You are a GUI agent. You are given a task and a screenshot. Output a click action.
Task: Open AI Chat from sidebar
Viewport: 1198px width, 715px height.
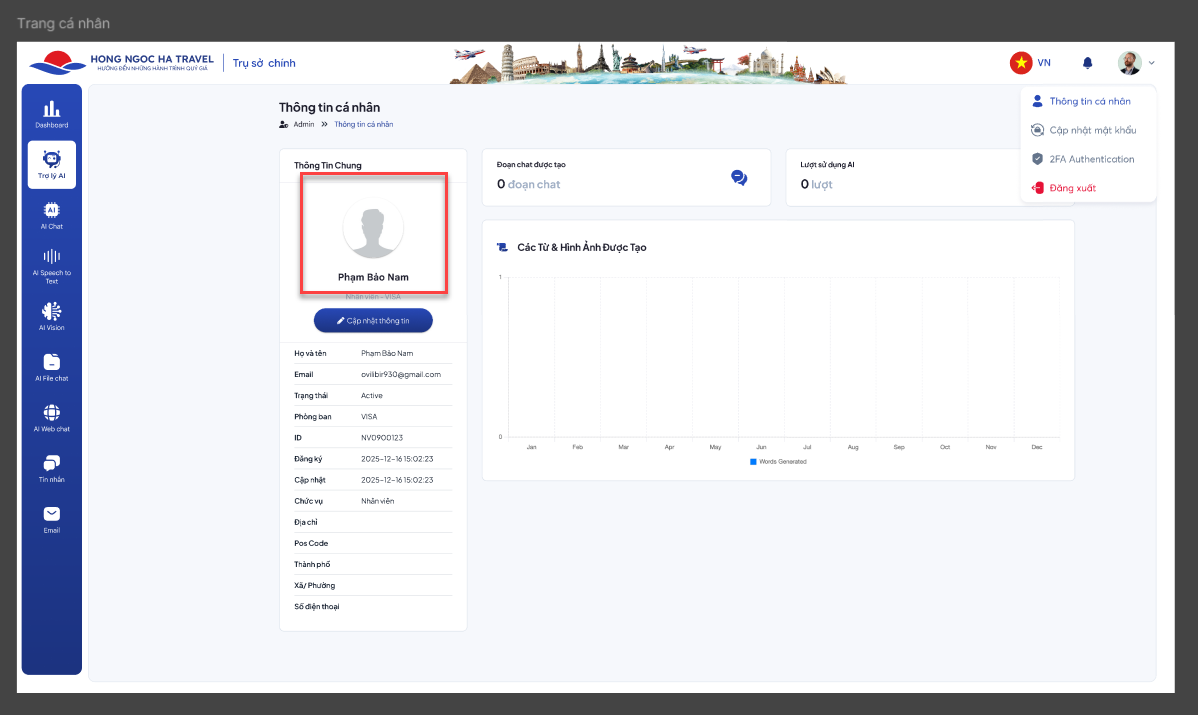(x=52, y=215)
